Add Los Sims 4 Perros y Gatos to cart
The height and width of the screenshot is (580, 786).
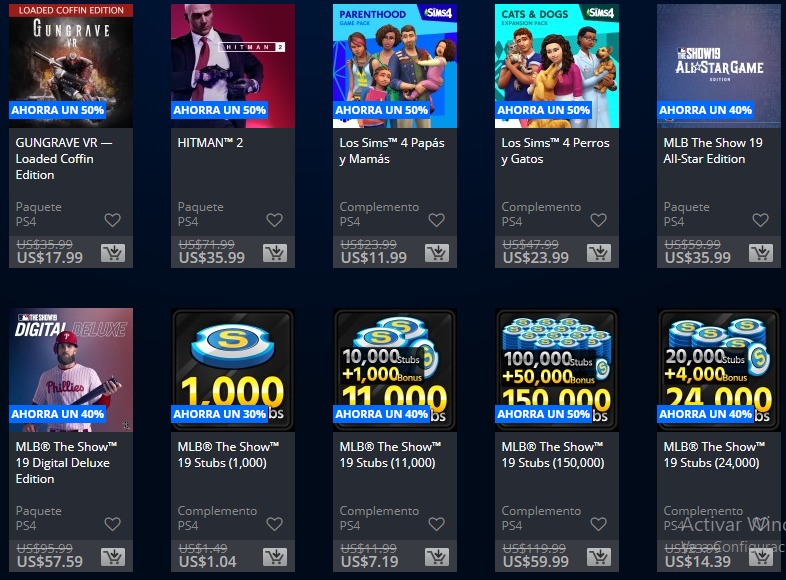point(599,253)
